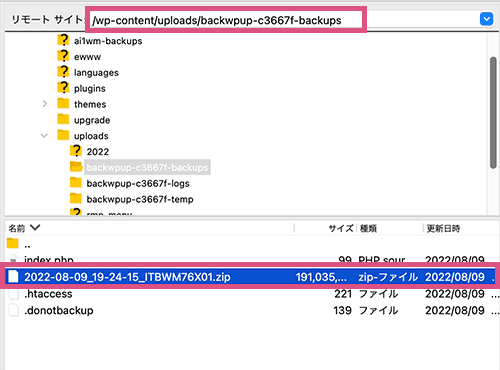Select the ai1wm-backups folder
The height and width of the screenshot is (370, 500).
(108, 41)
